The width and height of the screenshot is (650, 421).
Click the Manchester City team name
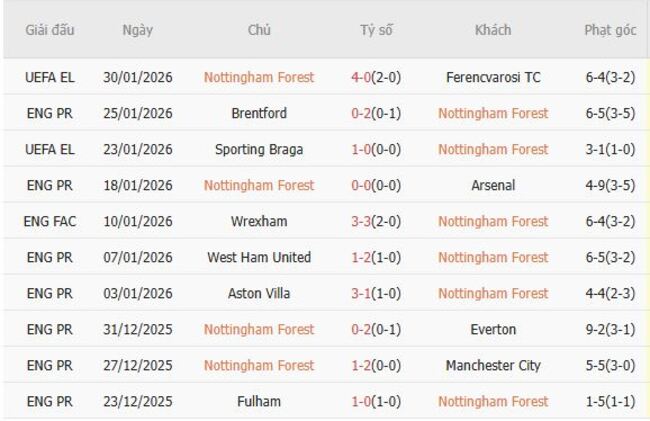[x=493, y=365]
